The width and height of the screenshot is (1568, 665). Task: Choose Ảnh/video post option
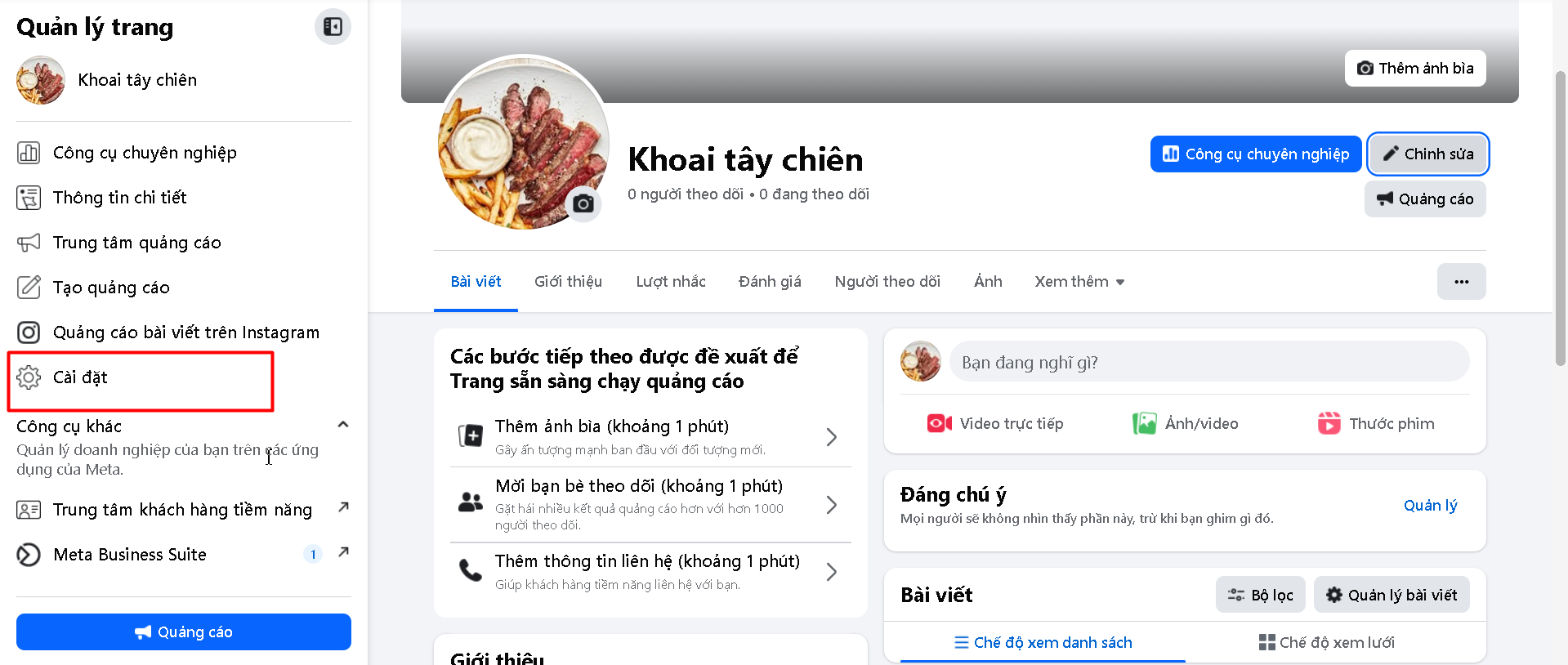pyautogui.click(x=1185, y=424)
